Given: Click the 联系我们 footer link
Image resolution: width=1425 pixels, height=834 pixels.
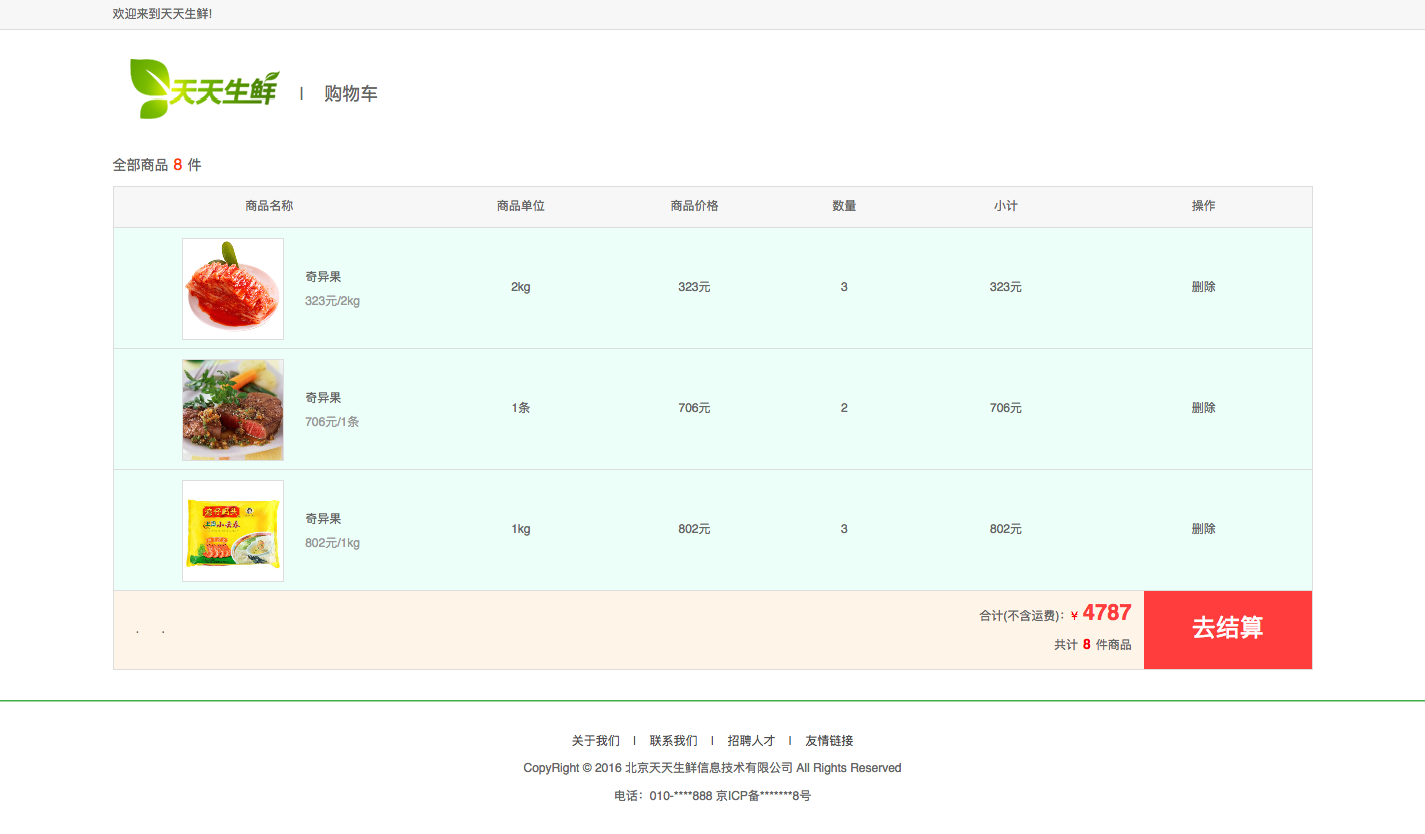Looking at the screenshot, I should [x=674, y=740].
